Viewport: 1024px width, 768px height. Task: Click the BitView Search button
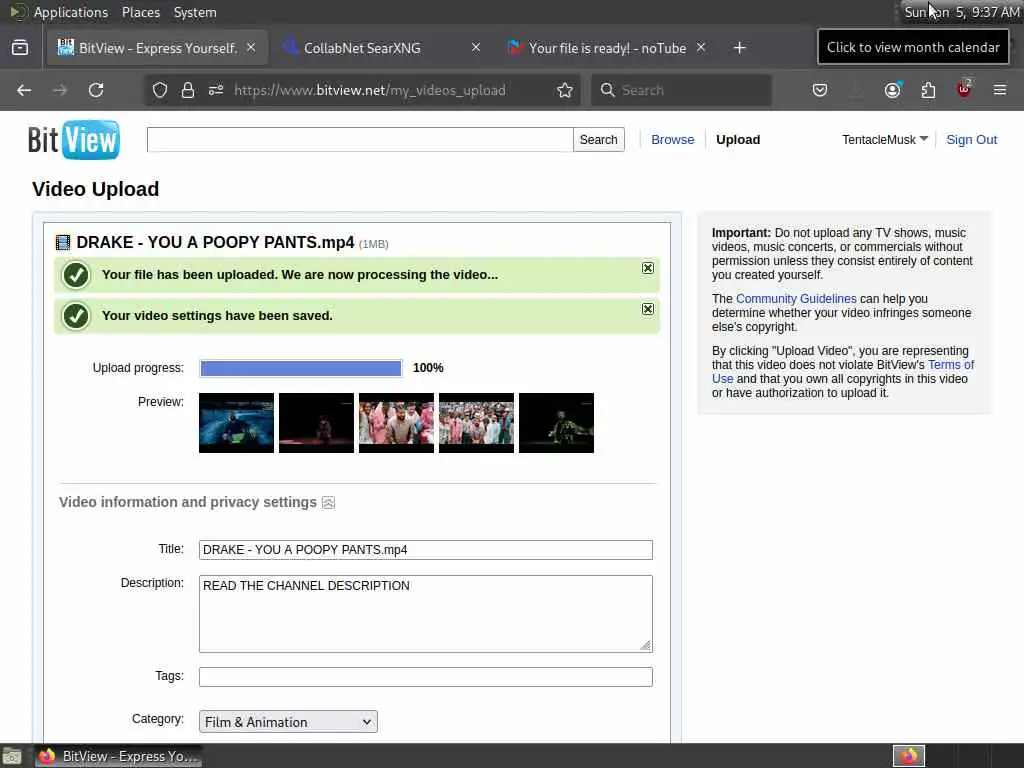[599, 140]
